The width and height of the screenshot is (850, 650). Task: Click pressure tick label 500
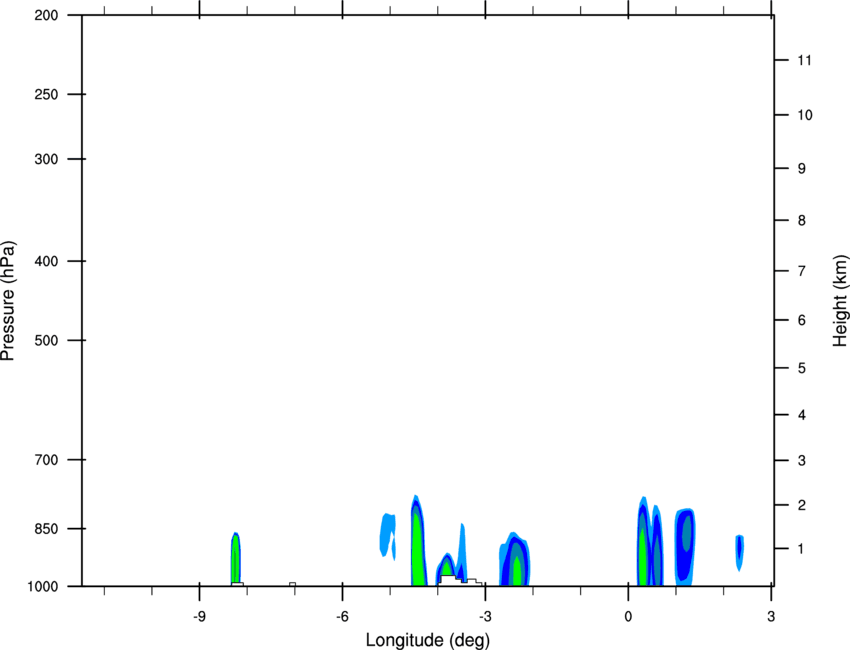[46, 340]
